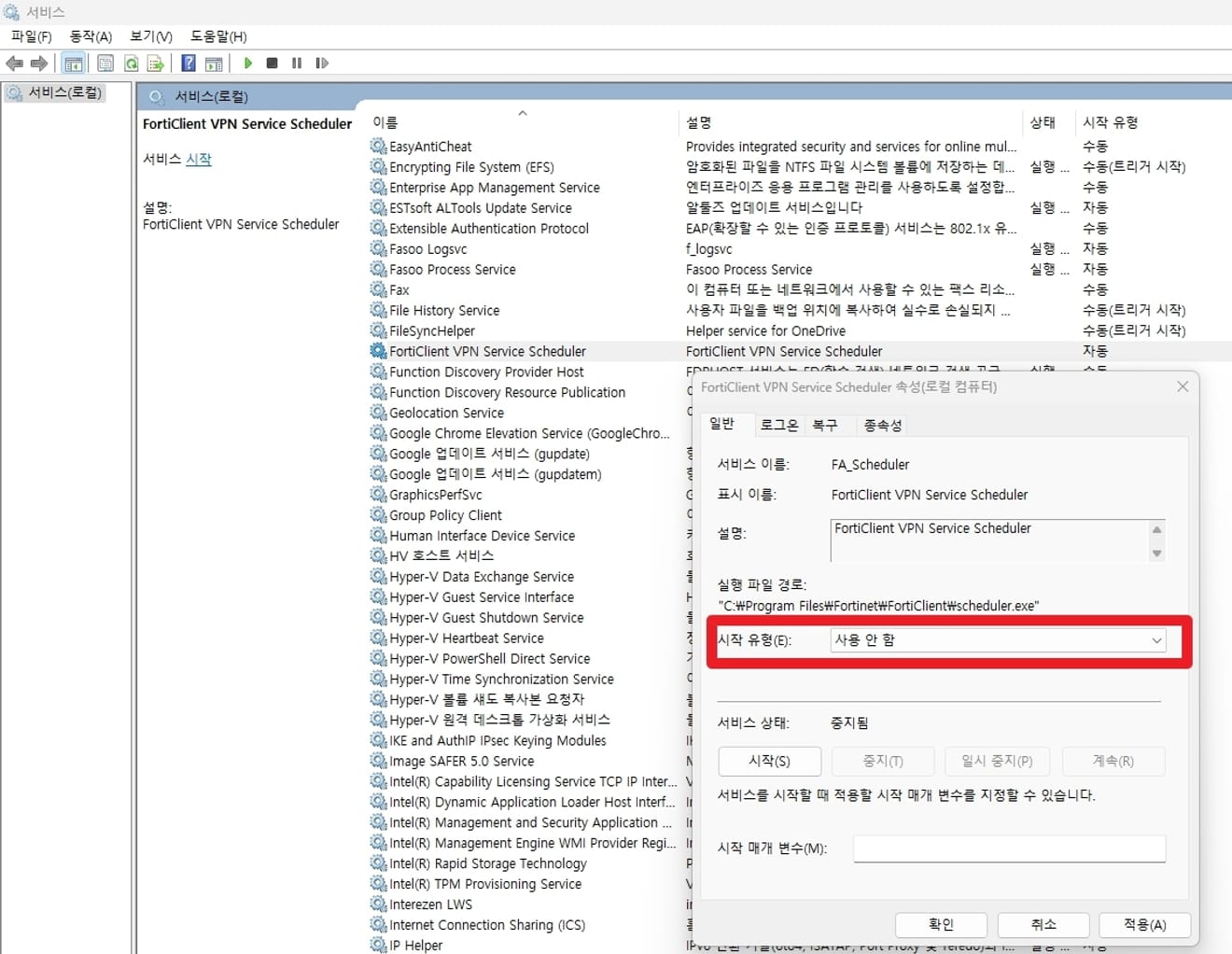Sort by the 상태 column header
This screenshot has width=1232, height=954.
click(x=1048, y=122)
